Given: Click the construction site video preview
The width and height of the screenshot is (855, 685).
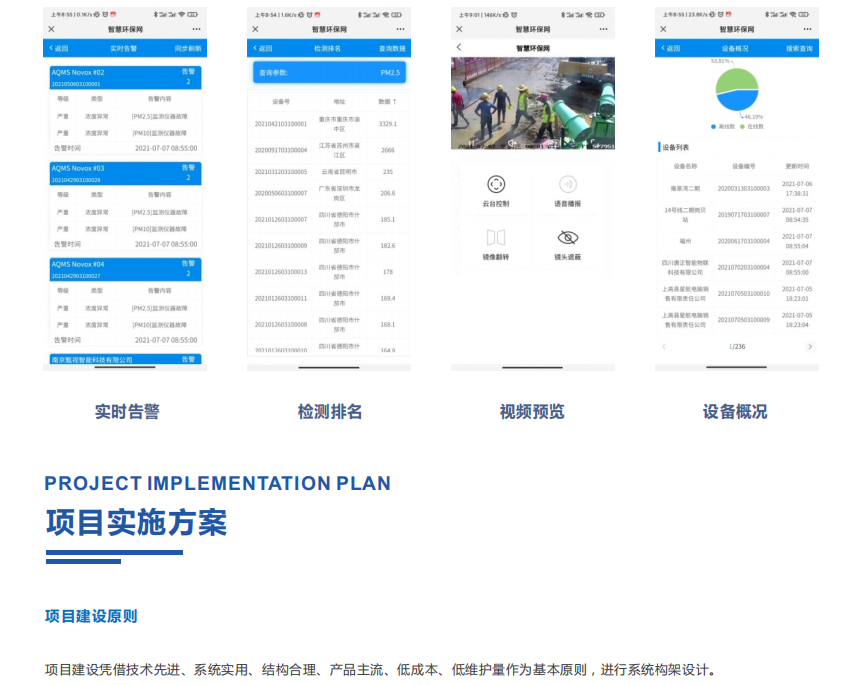Looking at the screenshot, I should click(532, 103).
